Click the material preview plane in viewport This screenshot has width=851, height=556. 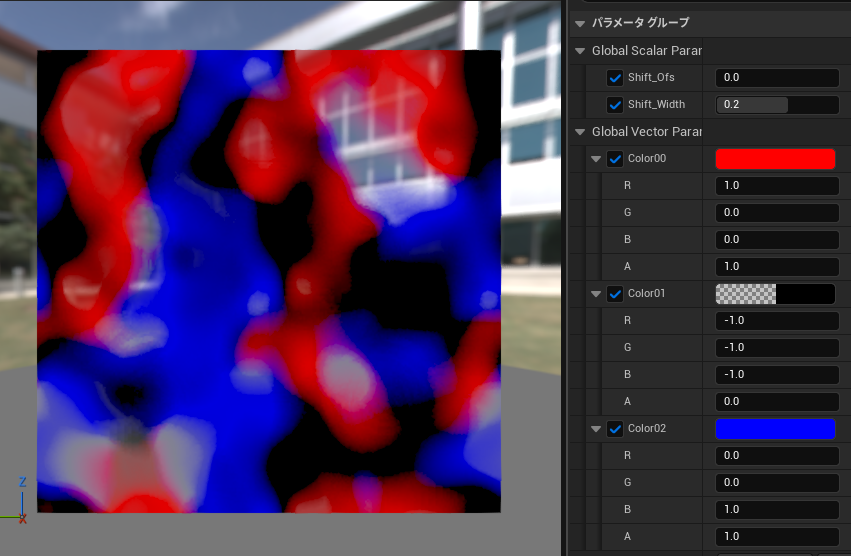tap(268, 281)
